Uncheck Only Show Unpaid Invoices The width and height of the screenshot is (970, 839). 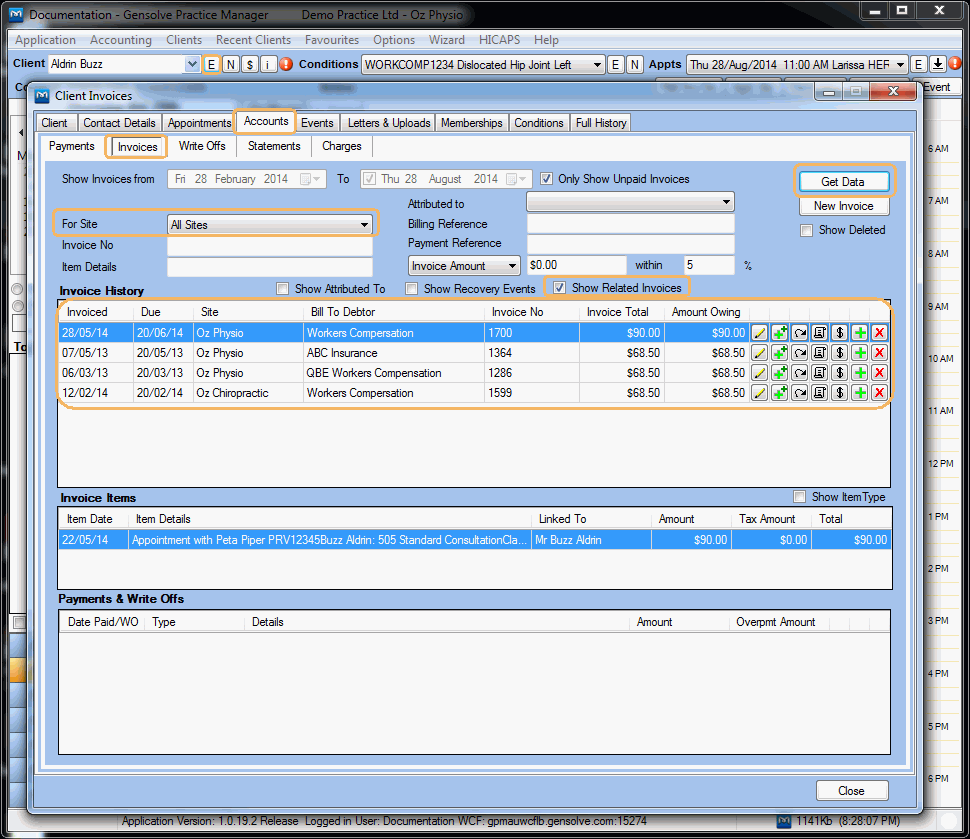[x=546, y=179]
